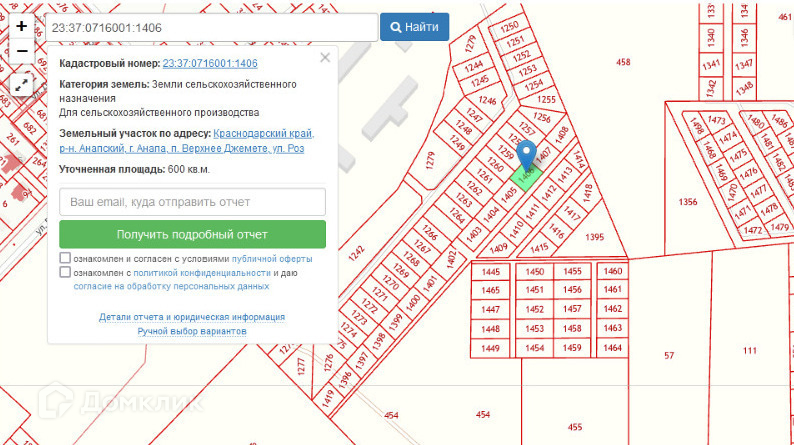Select parcel 1458 on the map
Screen dimensions: 794x445
[x=572, y=328]
